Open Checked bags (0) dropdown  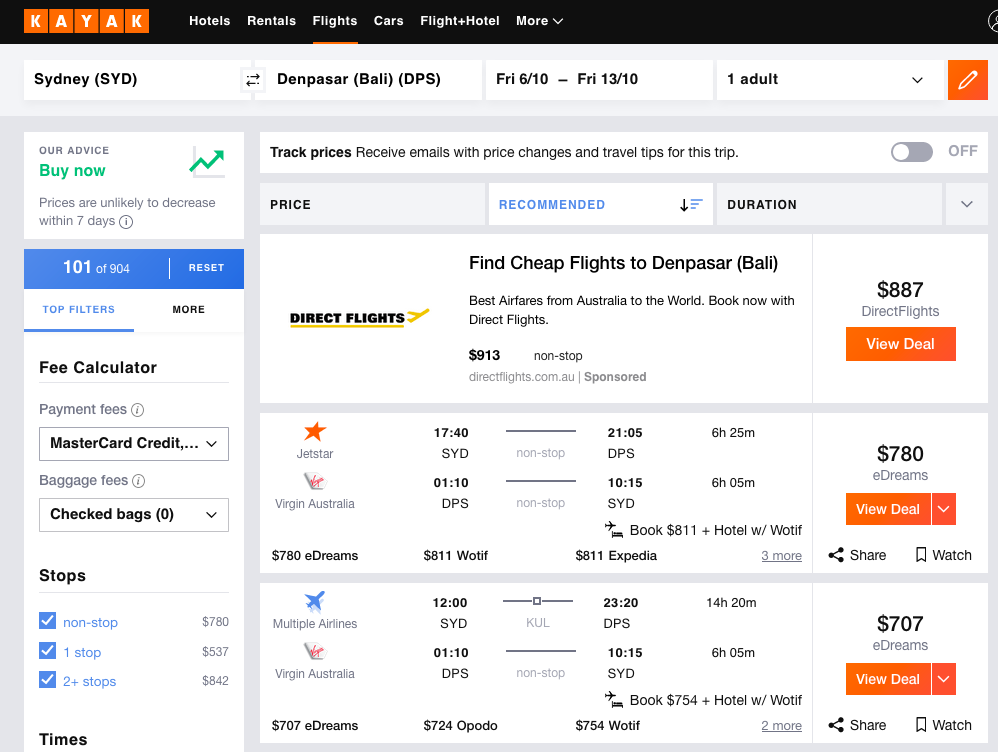pos(134,514)
